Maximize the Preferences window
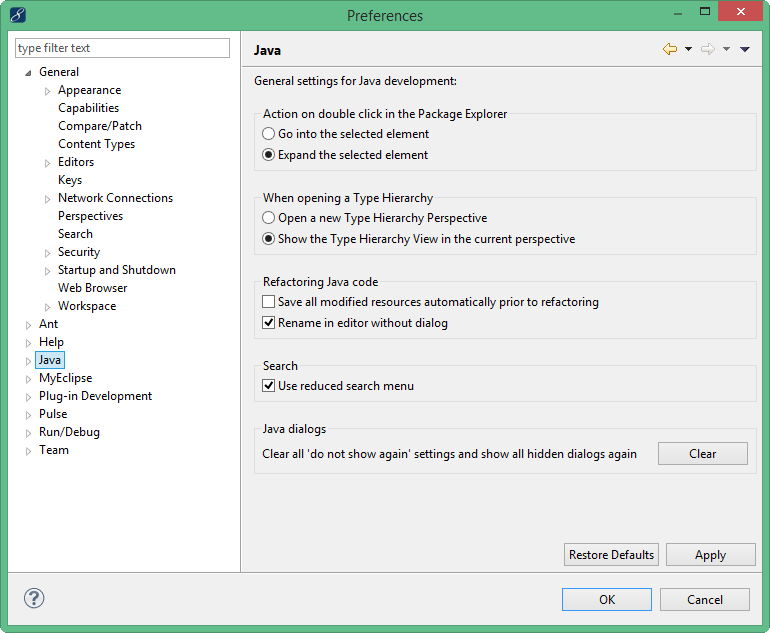This screenshot has height=633, width=770. pyautogui.click(x=705, y=11)
